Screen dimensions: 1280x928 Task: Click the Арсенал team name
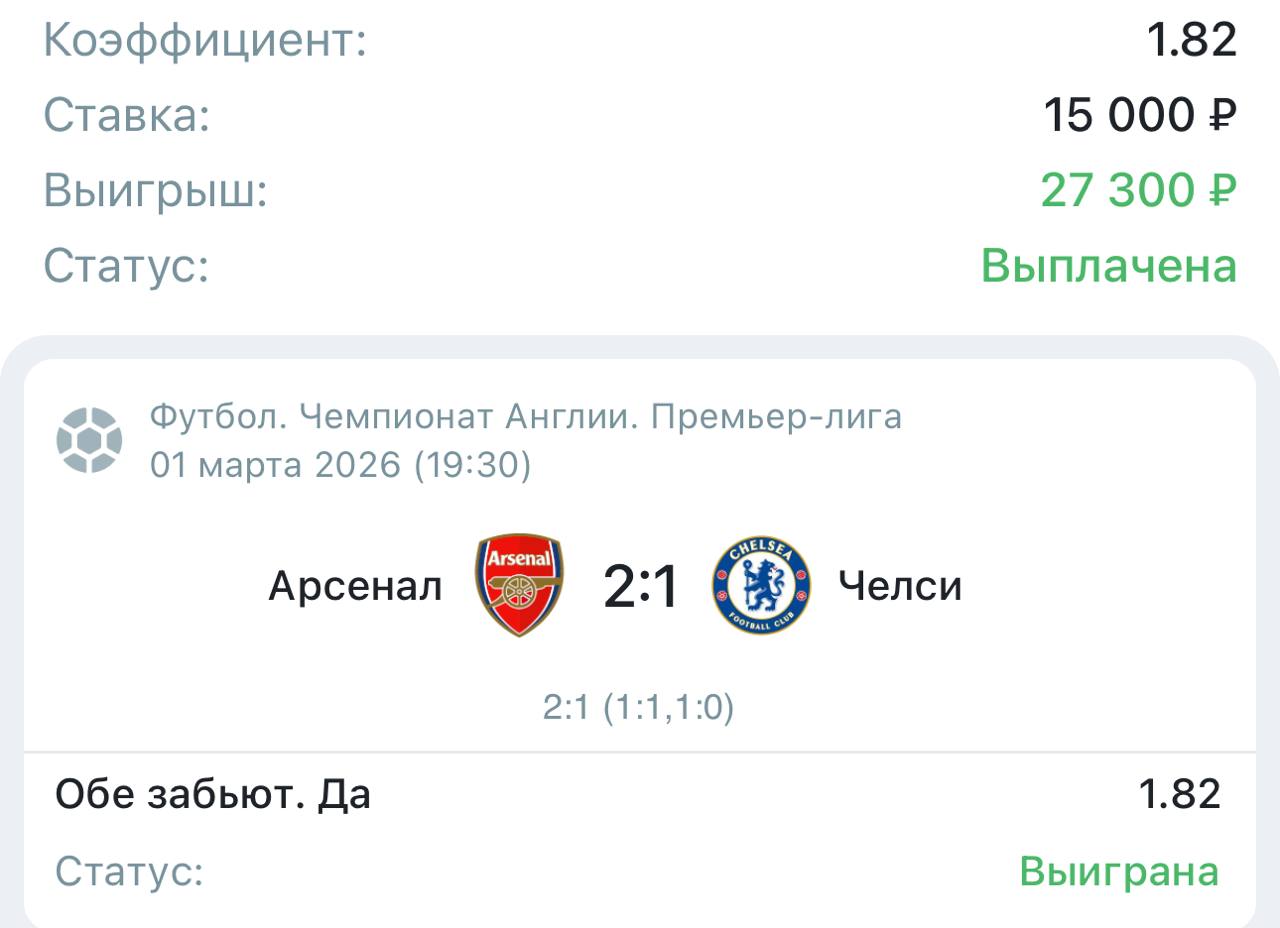355,586
